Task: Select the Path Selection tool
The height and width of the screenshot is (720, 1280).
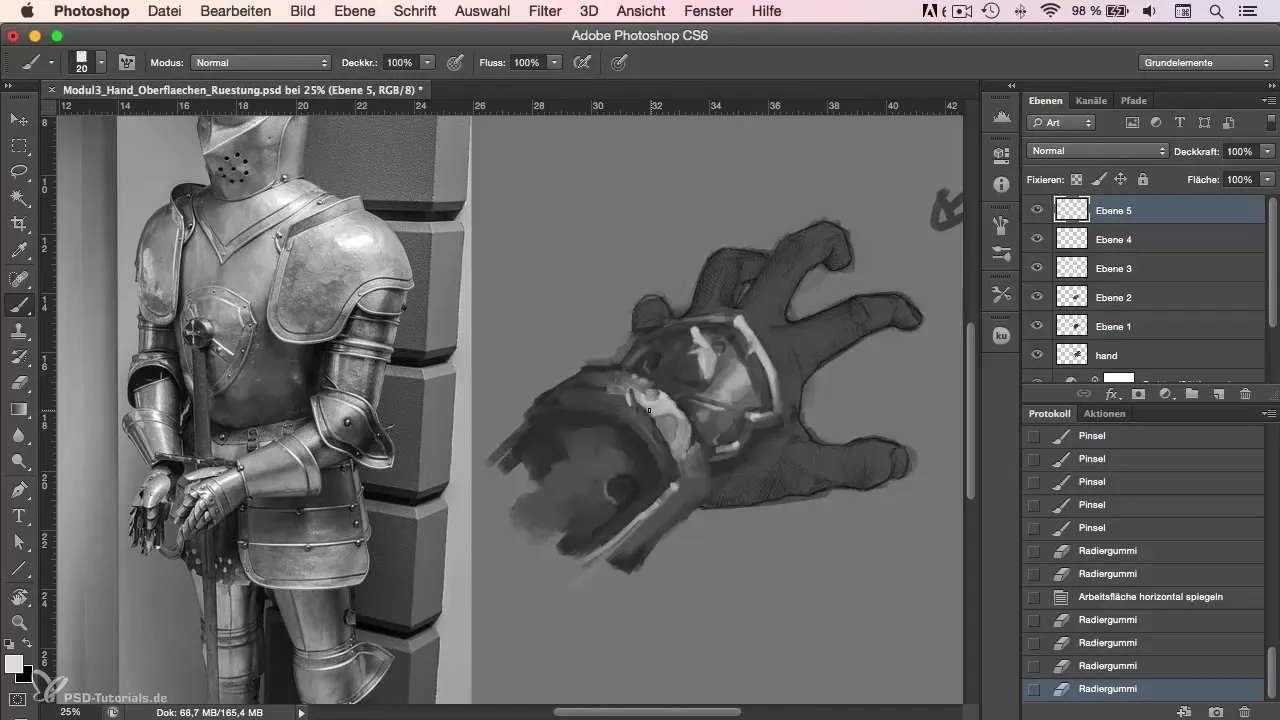Action: 19,542
